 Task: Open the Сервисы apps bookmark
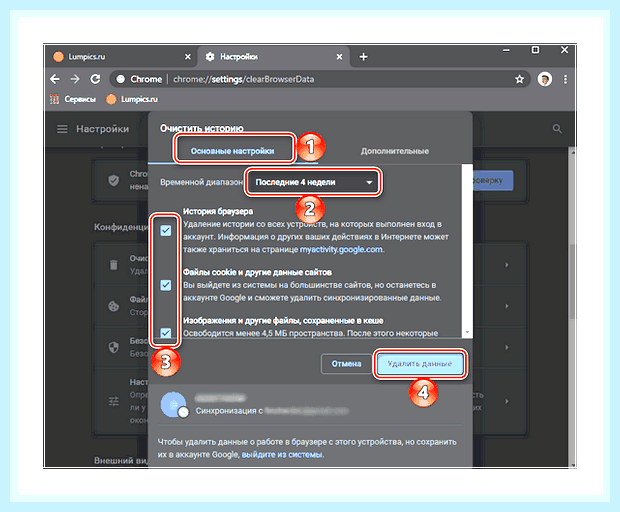pyautogui.click(x=73, y=99)
